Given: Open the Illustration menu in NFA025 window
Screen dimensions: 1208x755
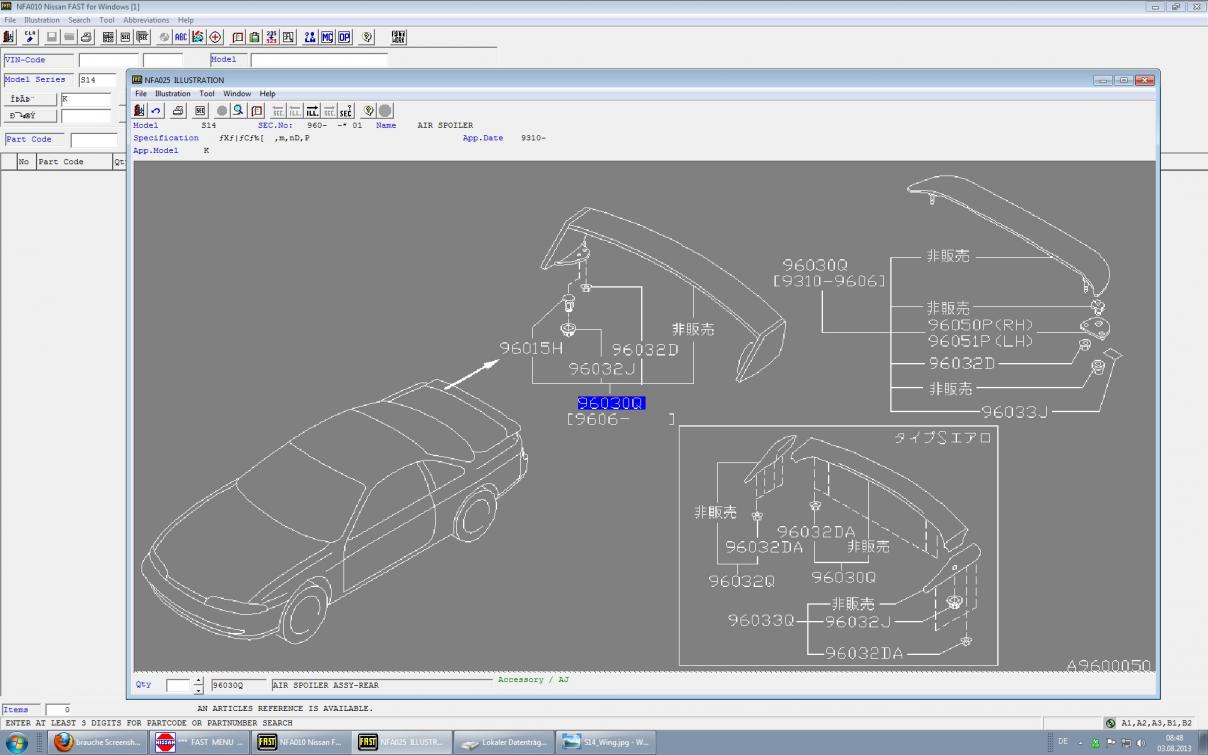Looking at the screenshot, I should point(172,94).
